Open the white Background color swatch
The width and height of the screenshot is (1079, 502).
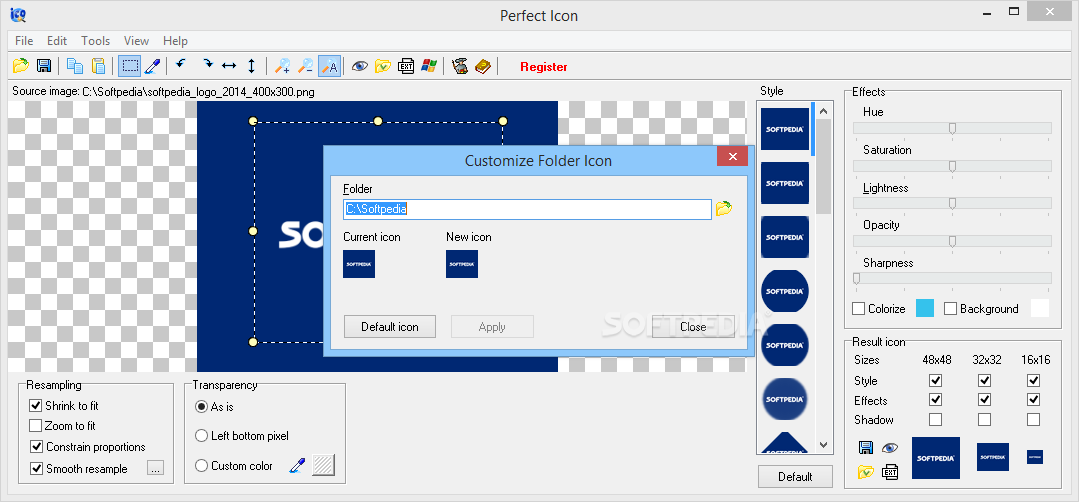click(1040, 309)
